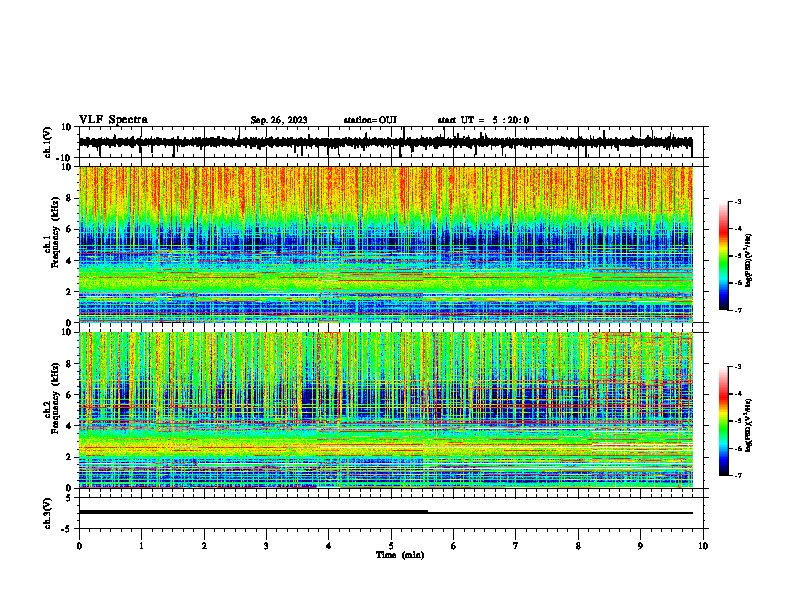Click time-axis tick label "8"

coord(578,546)
